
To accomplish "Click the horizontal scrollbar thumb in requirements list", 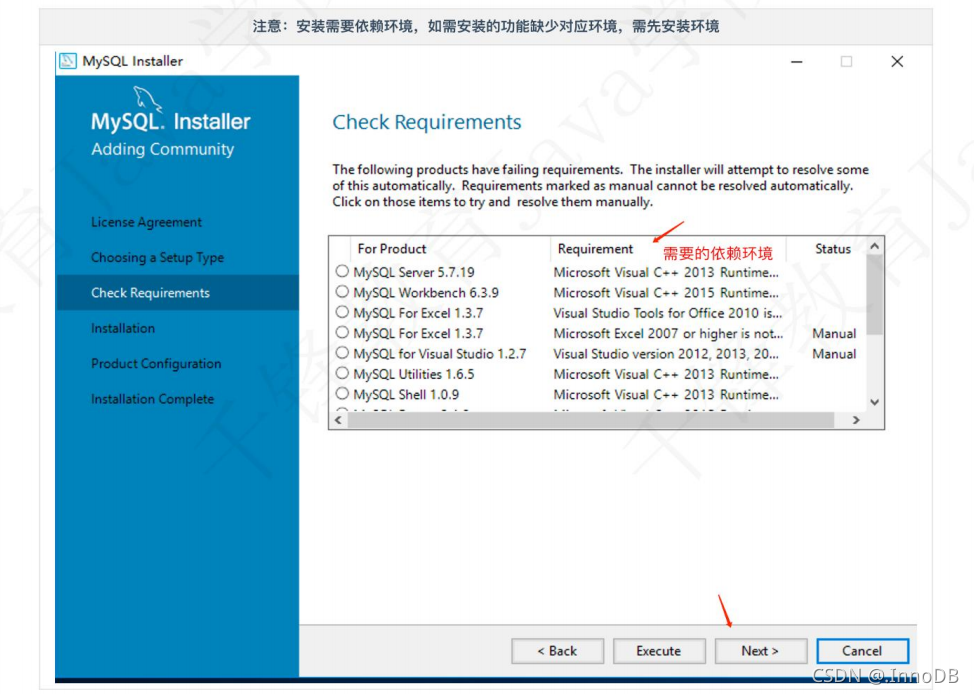I will (x=590, y=420).
